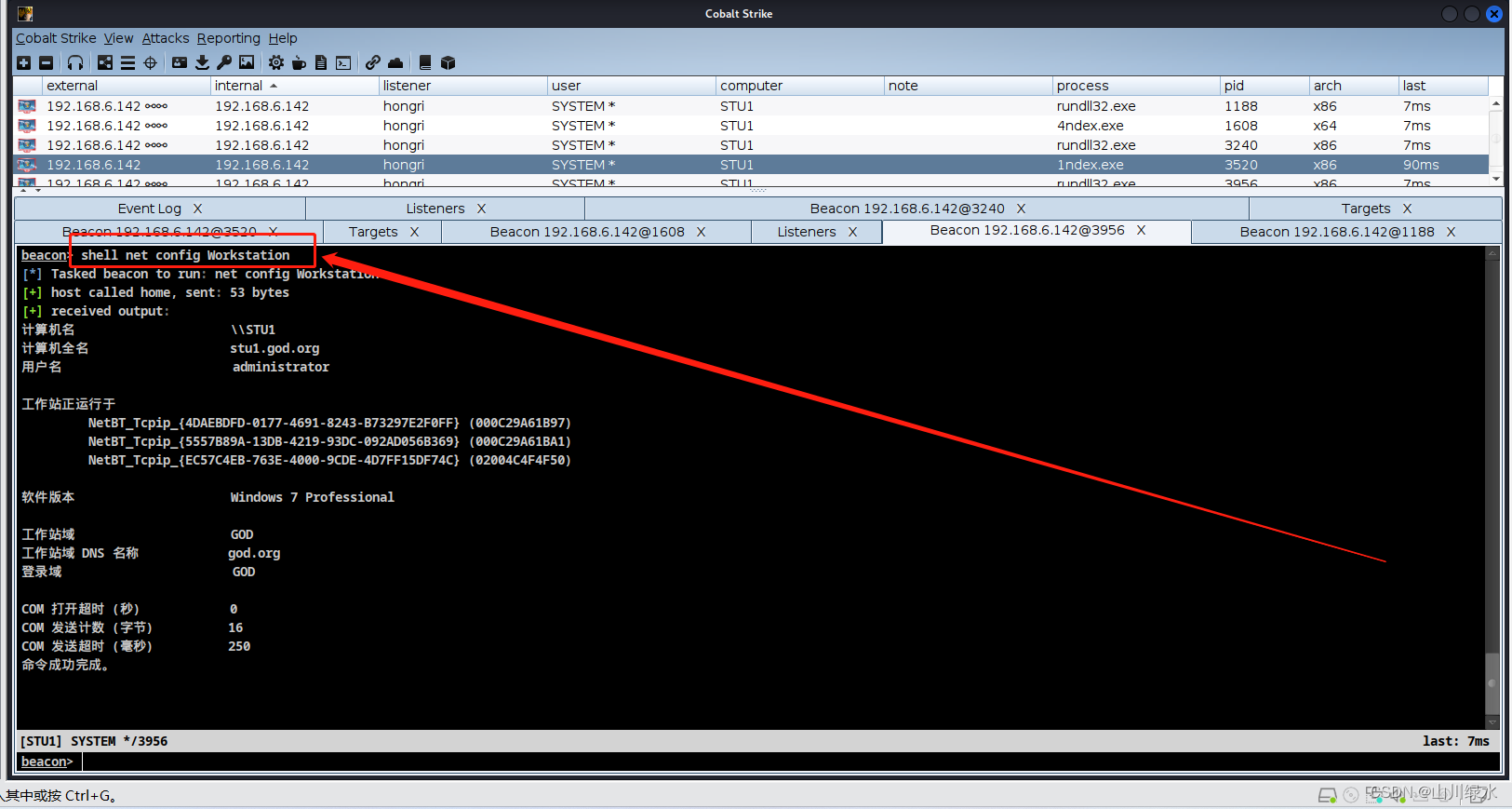Viewport: 1512px width, 809px height.
Task: Open the Credentials viewer icon
Action: [x=180, y=62]
